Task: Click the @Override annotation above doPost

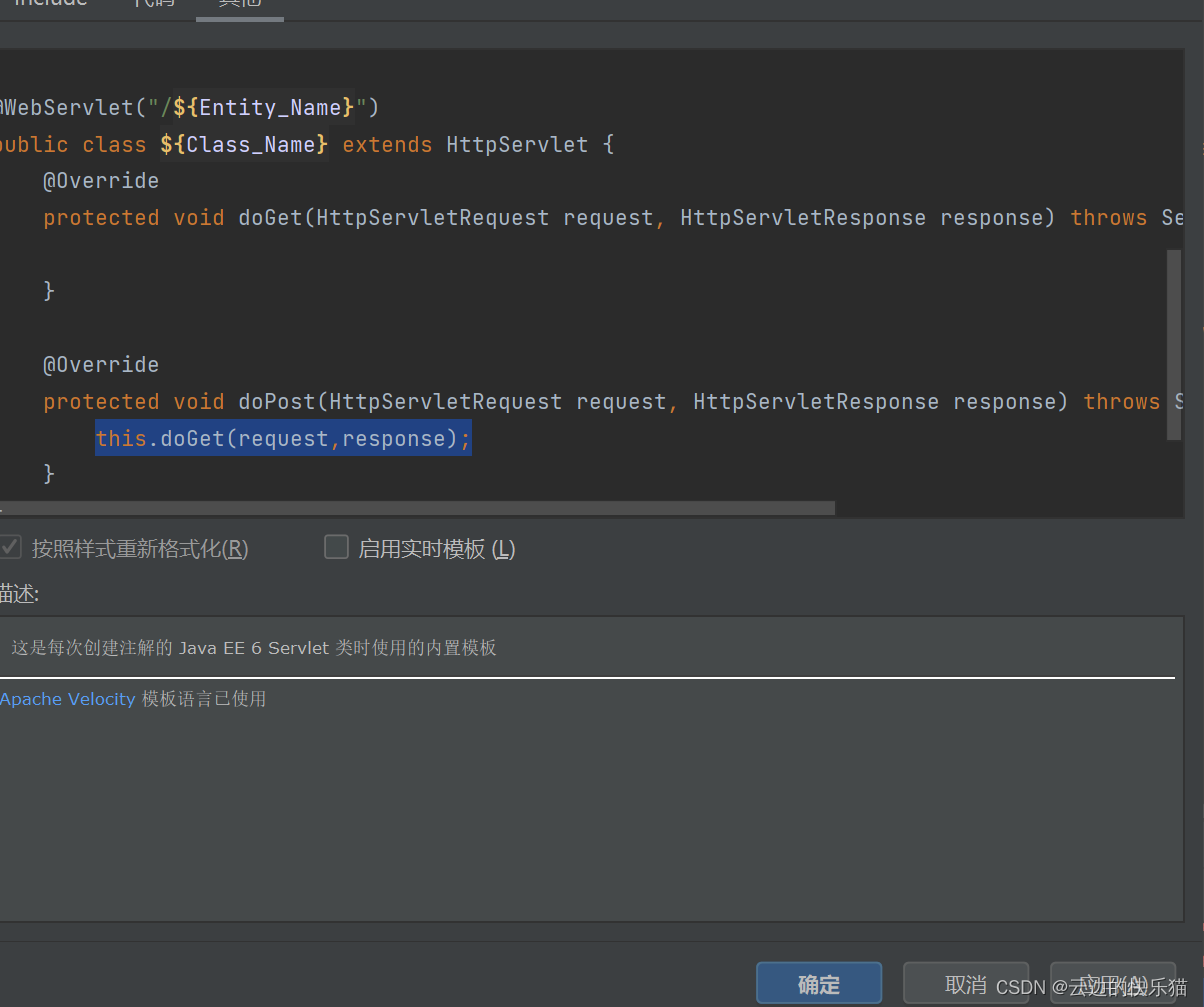Action: (x=101, y=364)
